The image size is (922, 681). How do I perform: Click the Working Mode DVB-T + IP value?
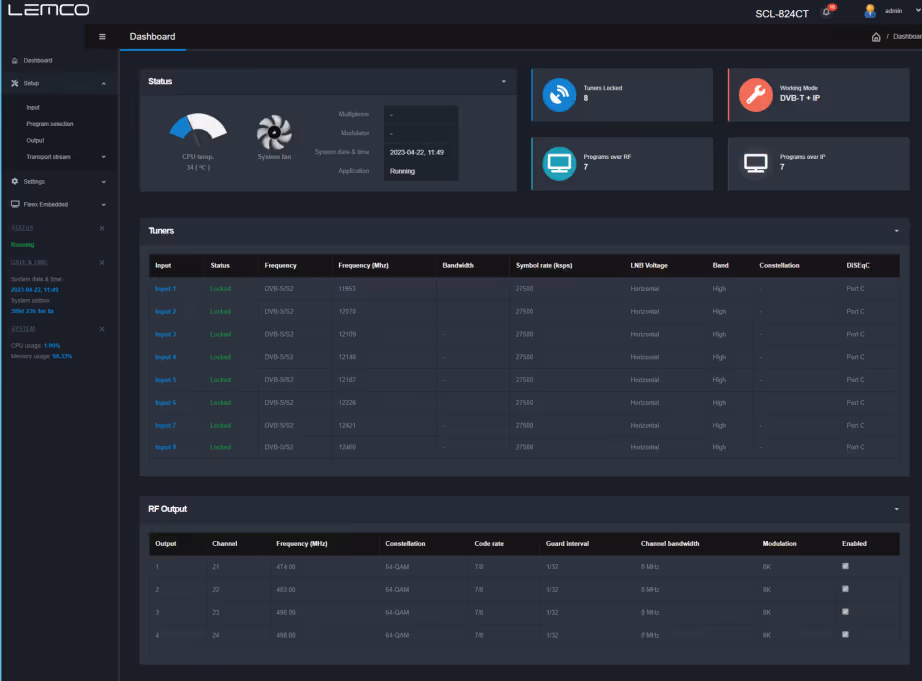coord(800,98)
